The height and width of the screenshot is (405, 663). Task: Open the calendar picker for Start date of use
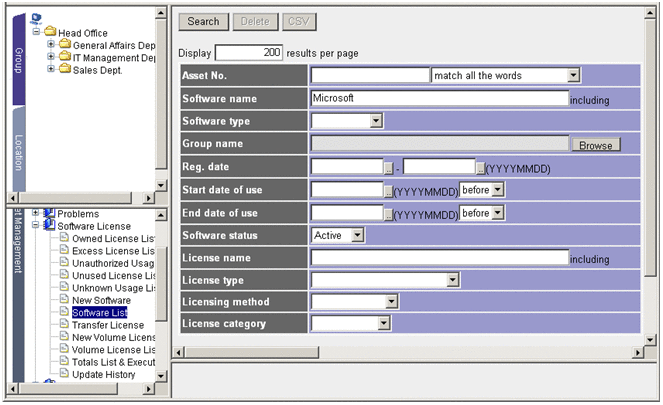(389, 192)
